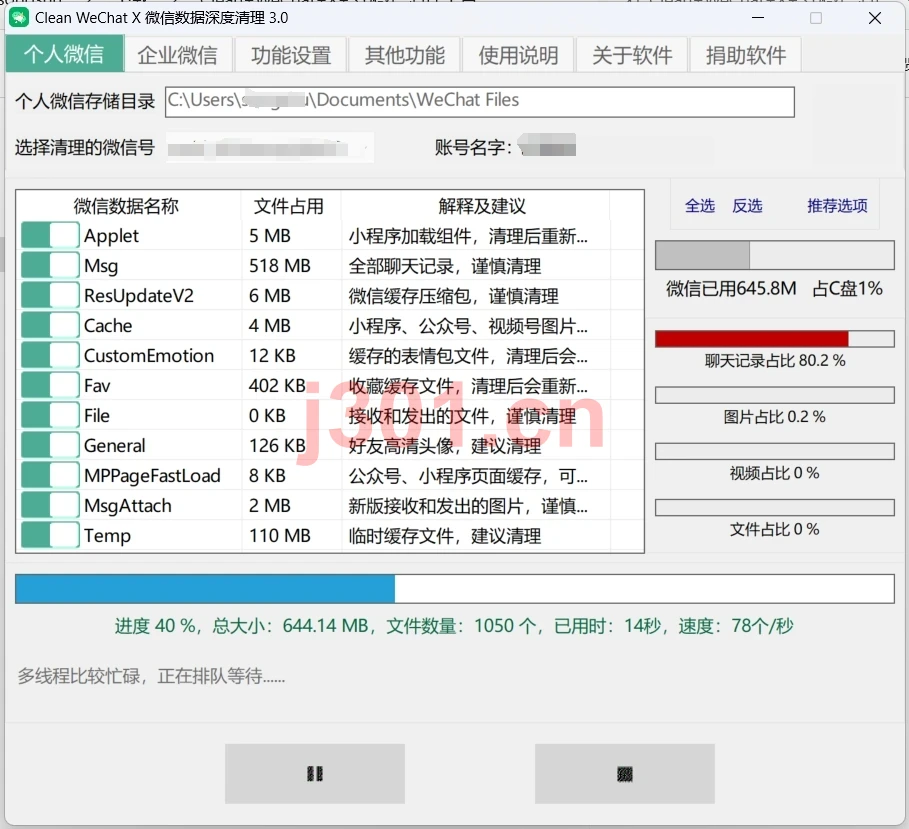
Task: Open the 关于软件 tab
Action: point(632,55)
